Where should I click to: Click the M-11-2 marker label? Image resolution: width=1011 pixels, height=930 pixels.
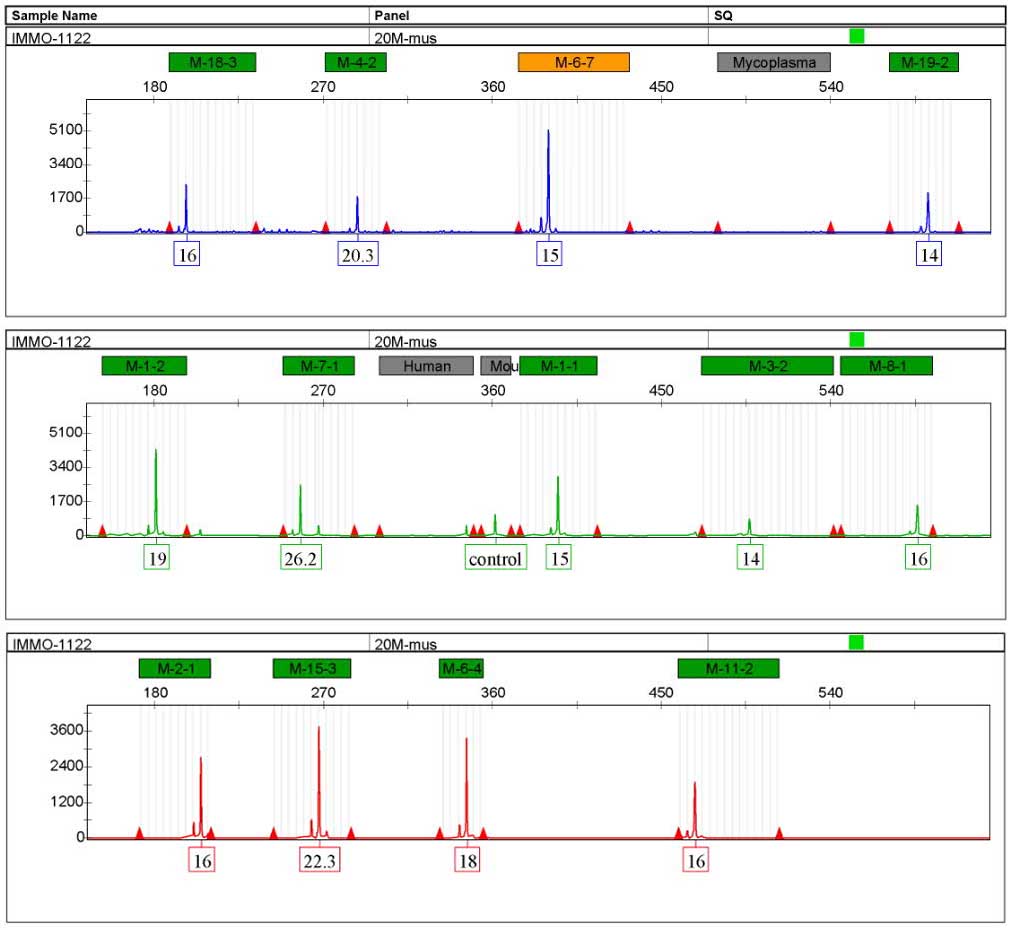729,668
